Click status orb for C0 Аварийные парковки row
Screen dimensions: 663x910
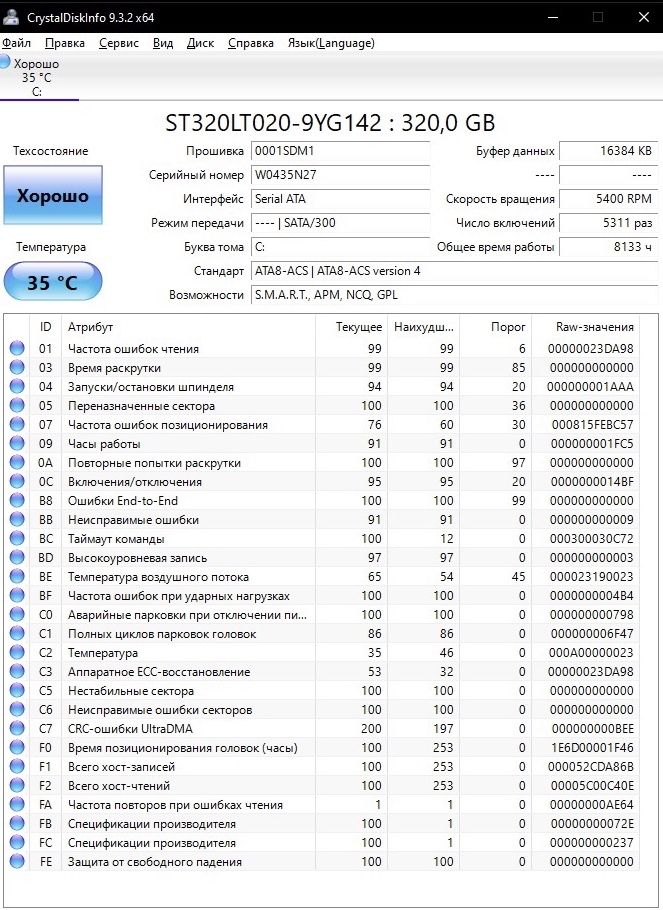point(17,615)
